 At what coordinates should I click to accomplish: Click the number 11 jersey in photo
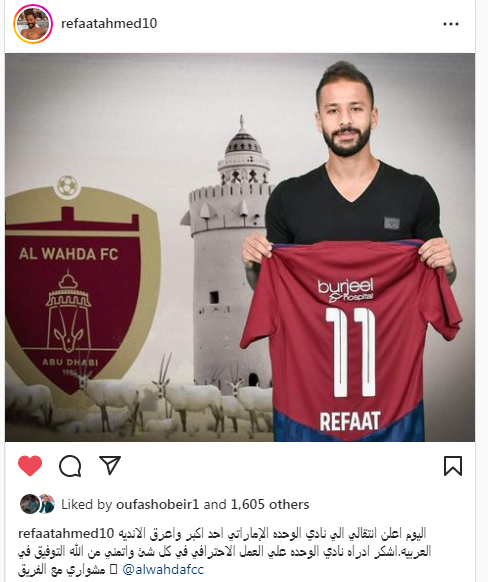351,340
